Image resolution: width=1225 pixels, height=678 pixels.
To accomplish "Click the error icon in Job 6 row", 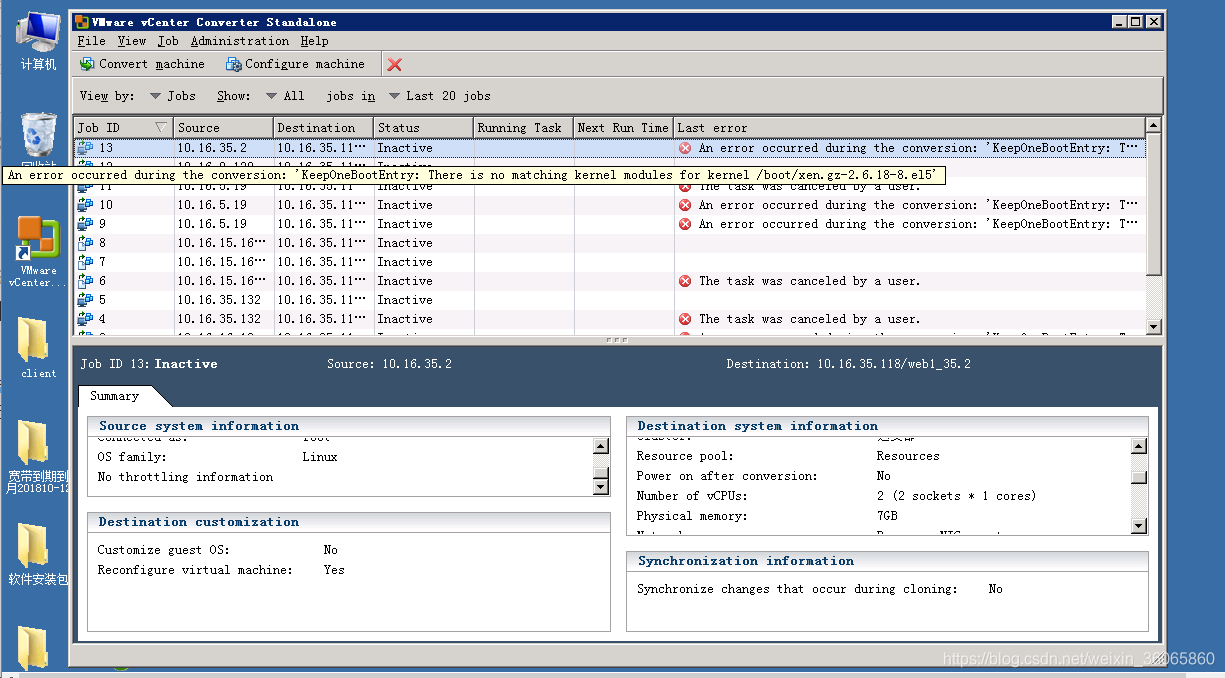I will point(685,281).
